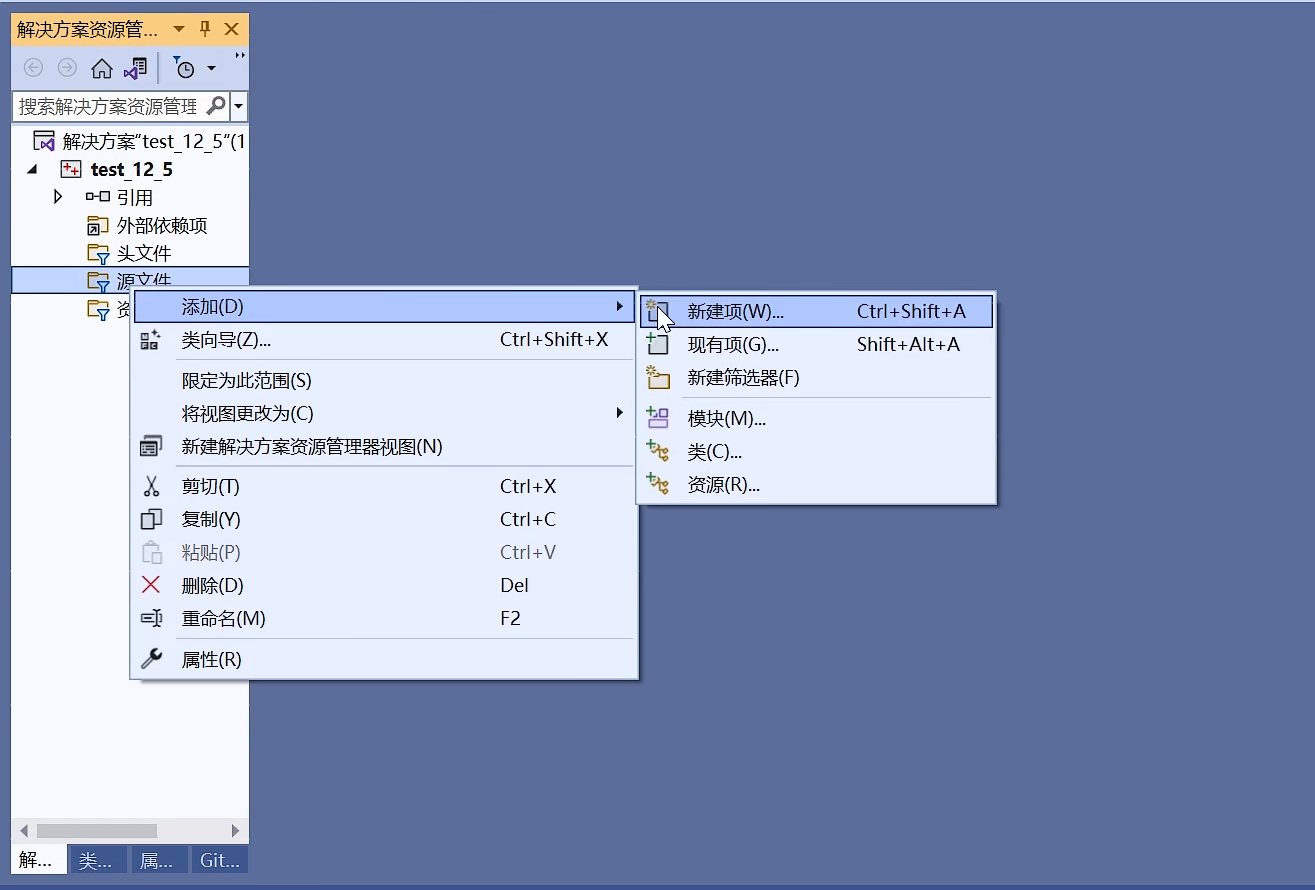The height and width of the screenshot is (890, 1315).
Task: Click the 头文件 folder icon
Action: click(x=98, y=254)
